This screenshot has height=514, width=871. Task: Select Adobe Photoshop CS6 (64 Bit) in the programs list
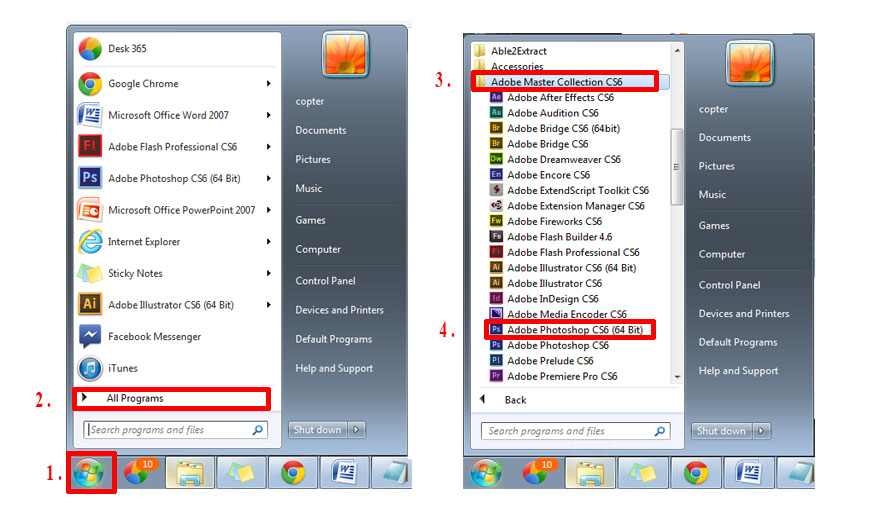574,329
